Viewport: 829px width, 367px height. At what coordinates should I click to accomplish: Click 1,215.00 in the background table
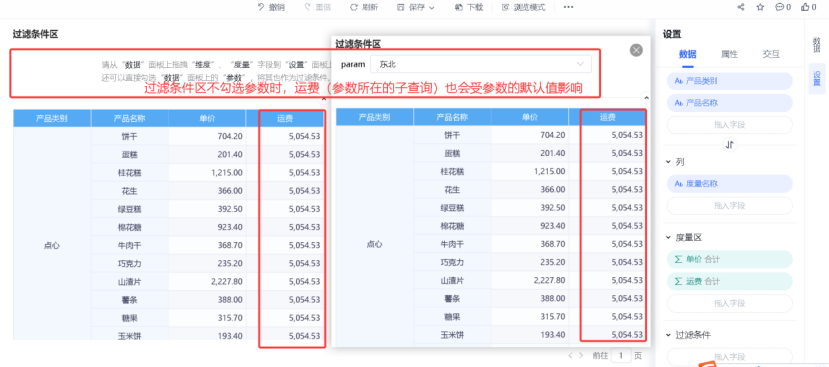tap(207, 172)
